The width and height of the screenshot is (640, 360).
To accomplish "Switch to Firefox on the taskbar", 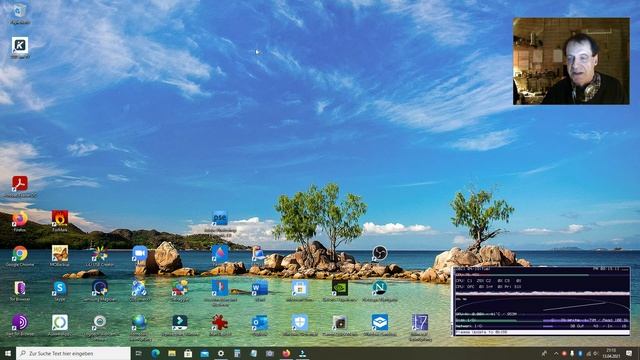I will coord(286,353).
